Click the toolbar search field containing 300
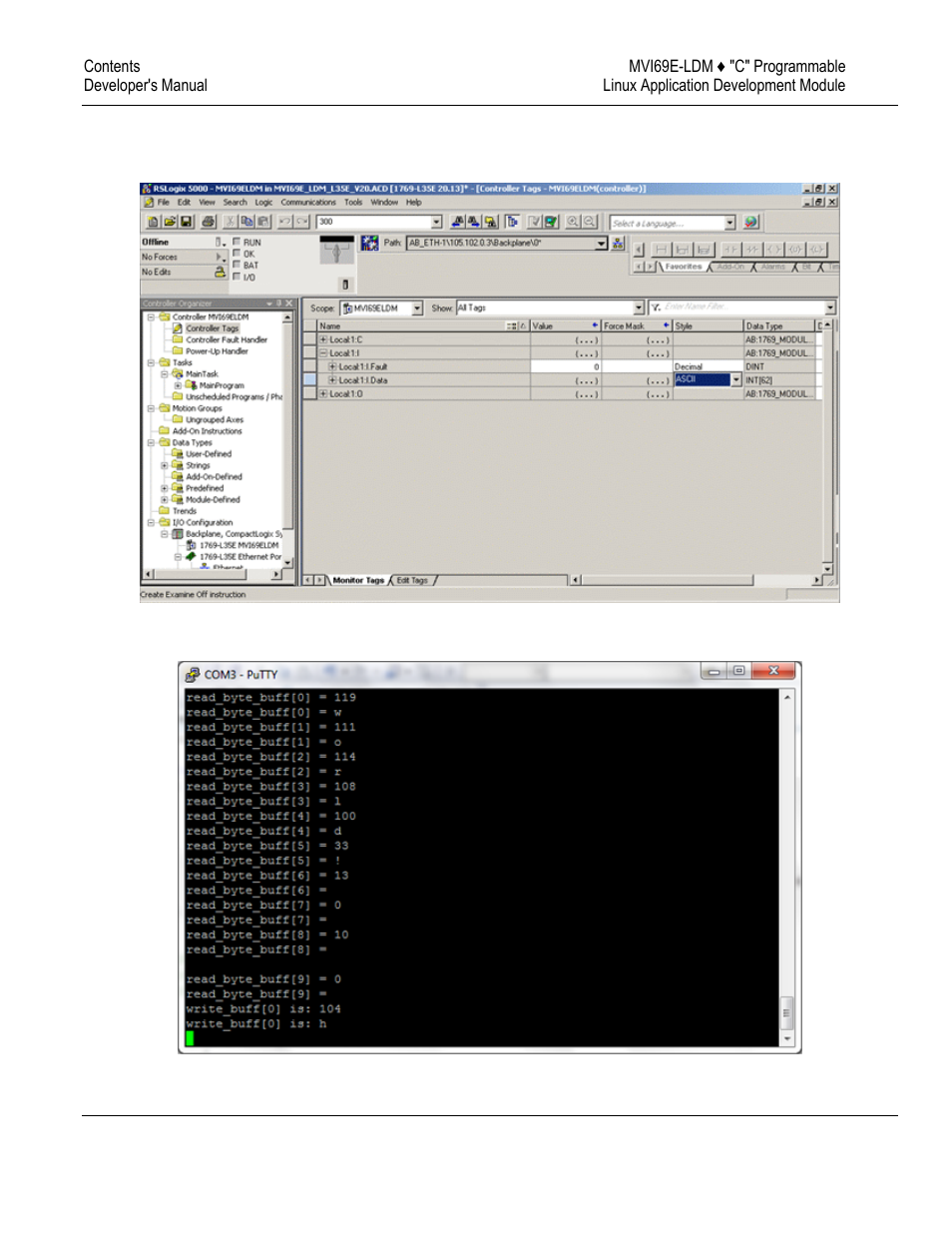This screenshot has width=952, height=1233. click(x=380, y=223)
